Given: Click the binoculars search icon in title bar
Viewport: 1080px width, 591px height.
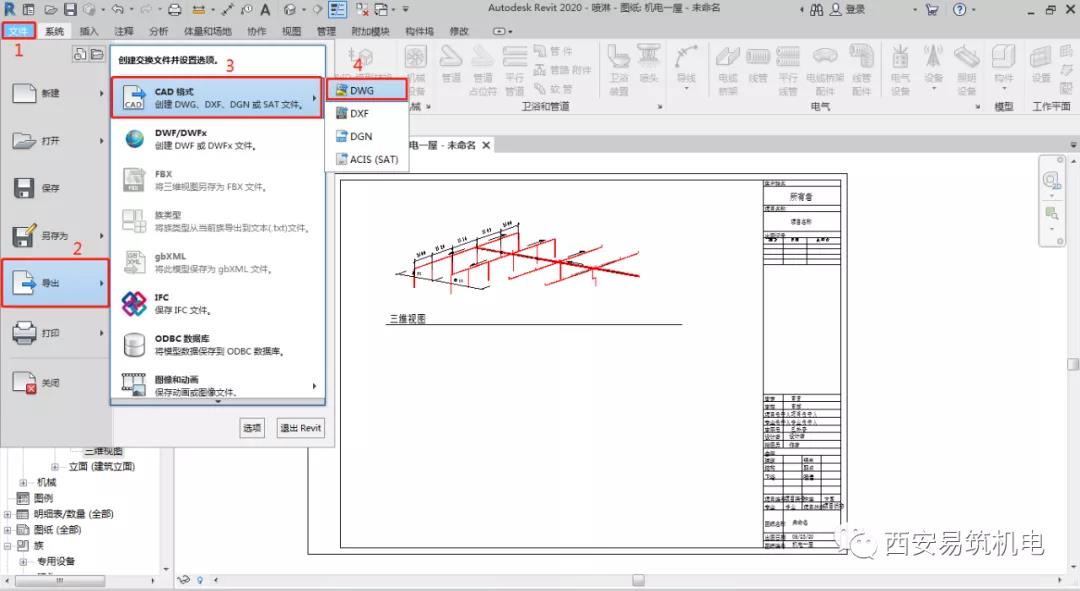Looking at the screenshot, I should [x=816, y=10].
